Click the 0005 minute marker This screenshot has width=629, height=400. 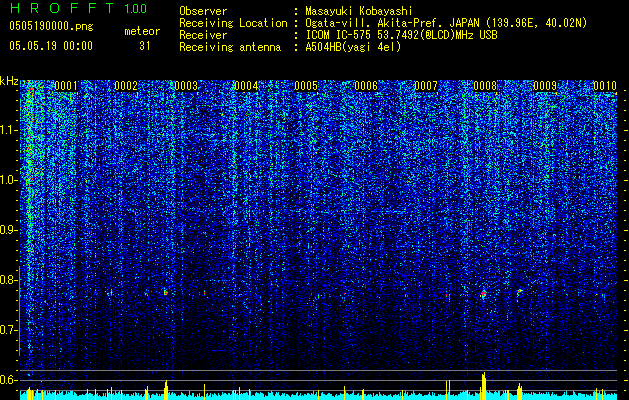point(306,86)
